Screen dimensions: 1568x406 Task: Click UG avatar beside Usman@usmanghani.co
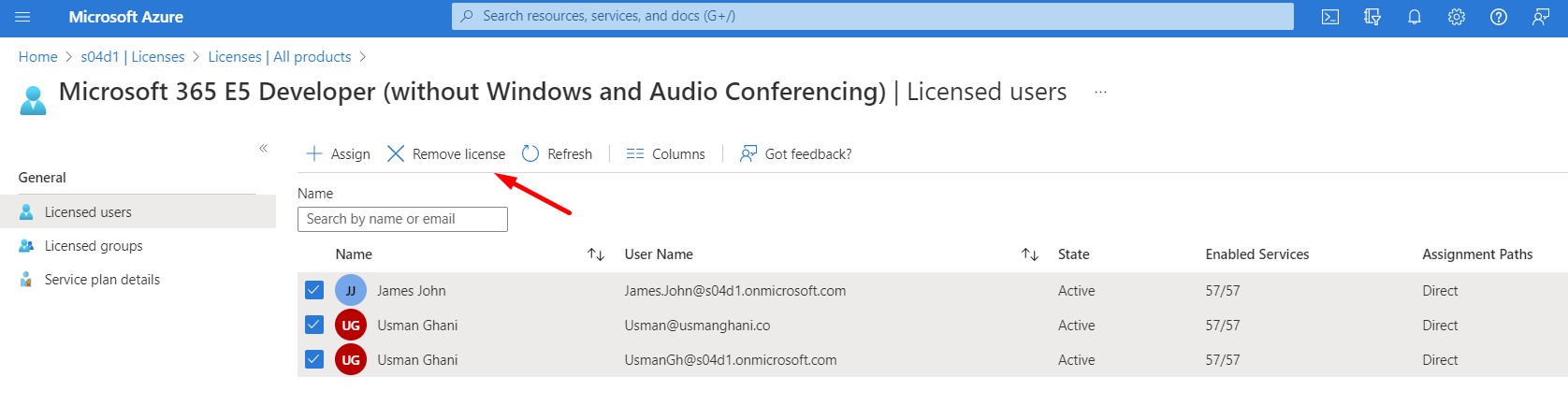coord(351,326)
